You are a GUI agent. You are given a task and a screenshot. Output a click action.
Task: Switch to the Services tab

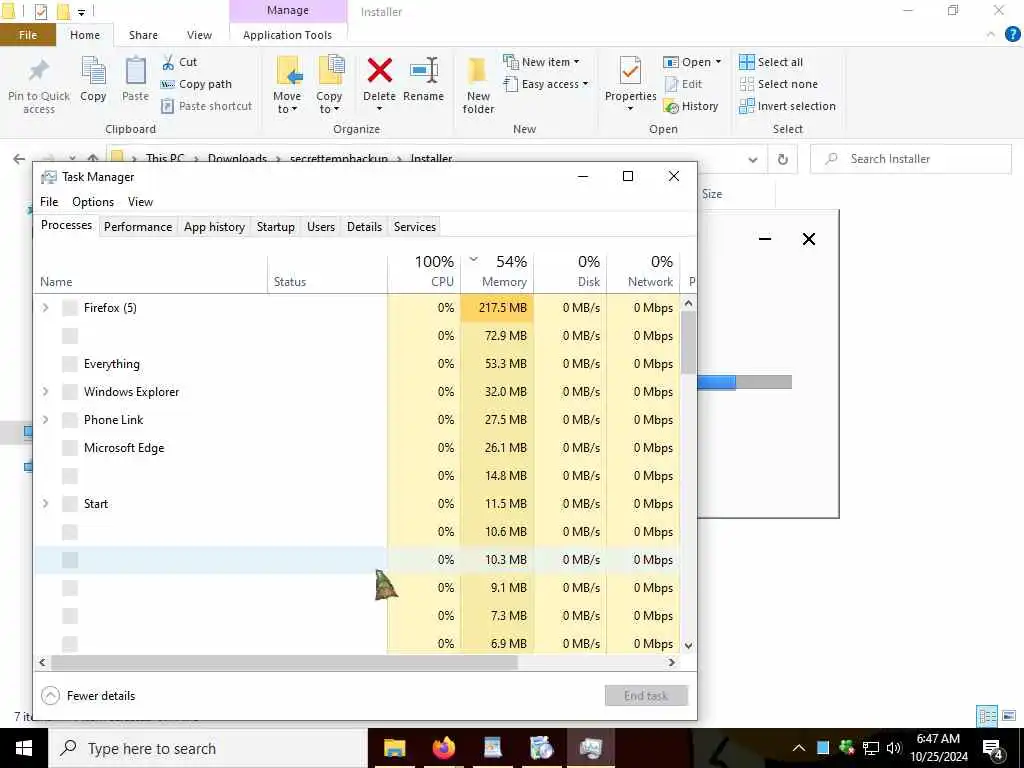[415, 227]
